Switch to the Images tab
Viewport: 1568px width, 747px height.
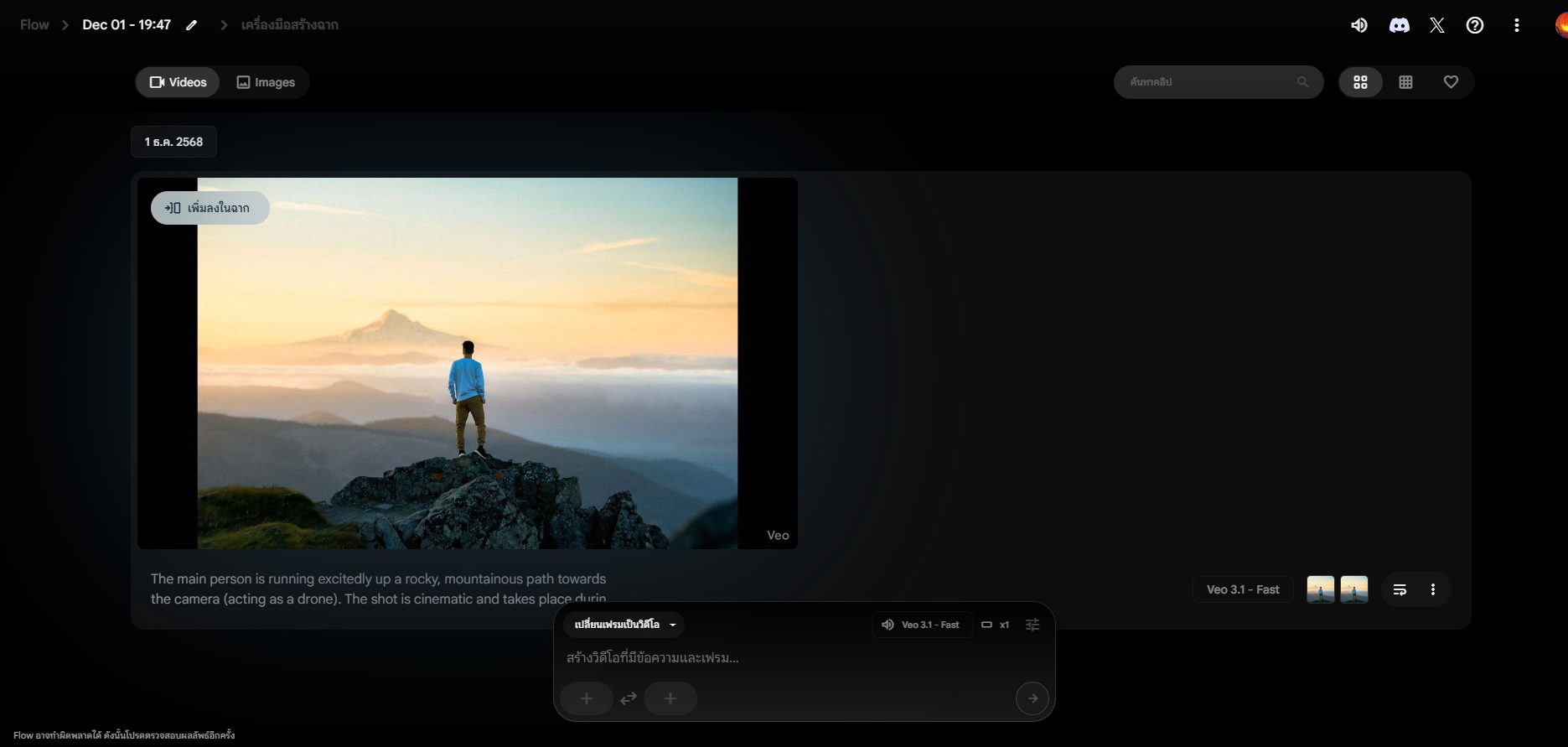[x=266, y=82]
